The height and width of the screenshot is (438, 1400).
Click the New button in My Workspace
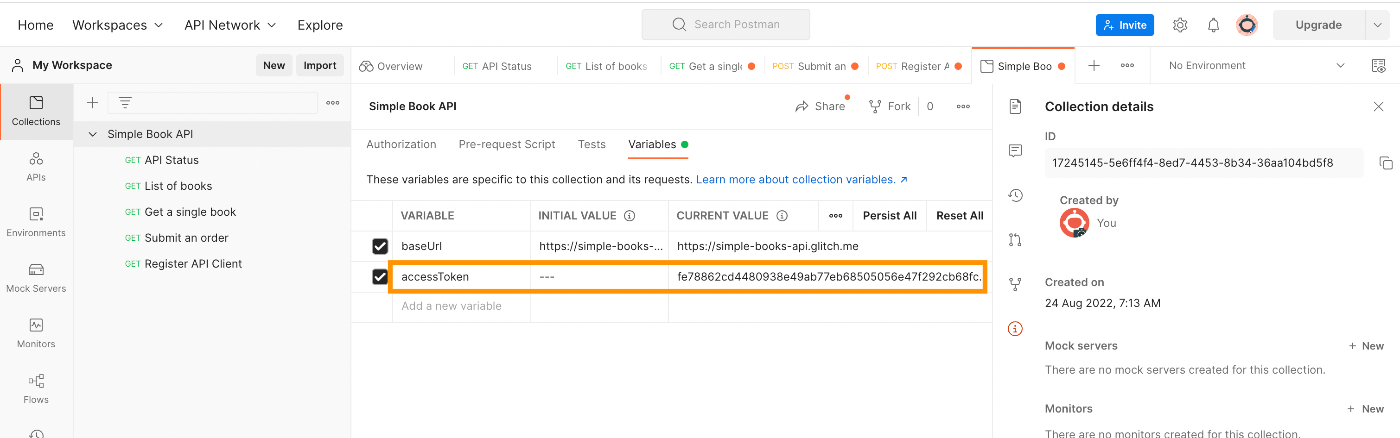click(x=274, y=65)
